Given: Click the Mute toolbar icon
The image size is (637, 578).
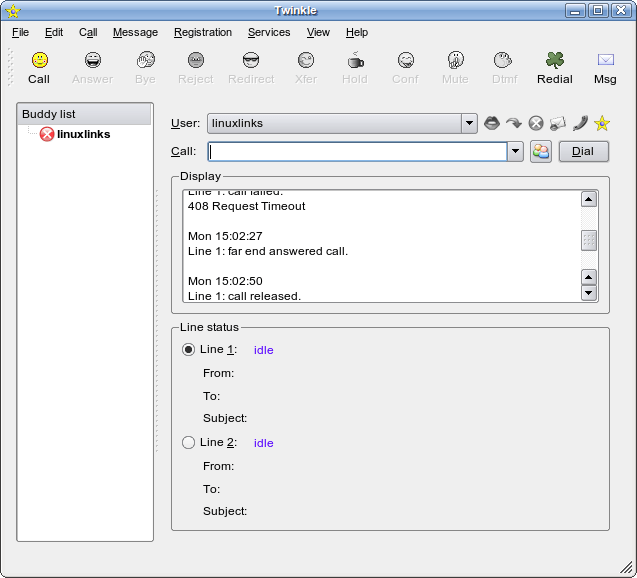Looking at the screenshot, I should [455, 60].
